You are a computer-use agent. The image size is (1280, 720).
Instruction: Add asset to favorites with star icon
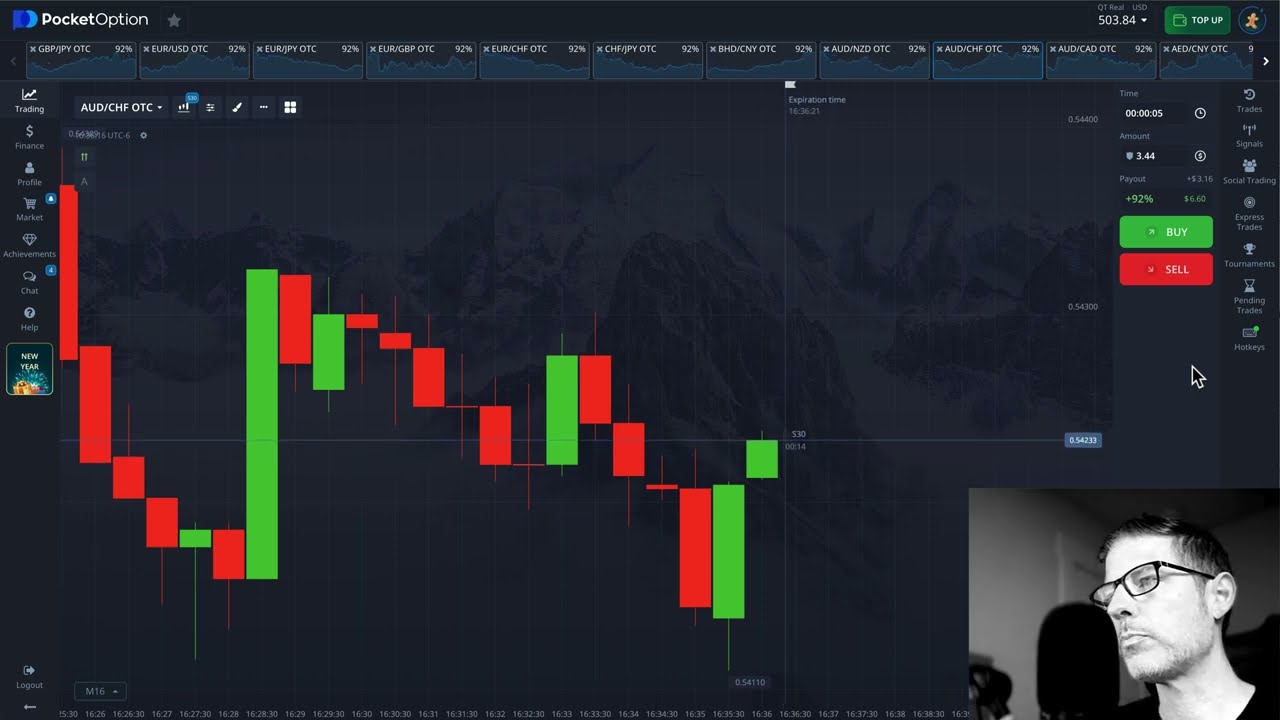coord(174,20)
